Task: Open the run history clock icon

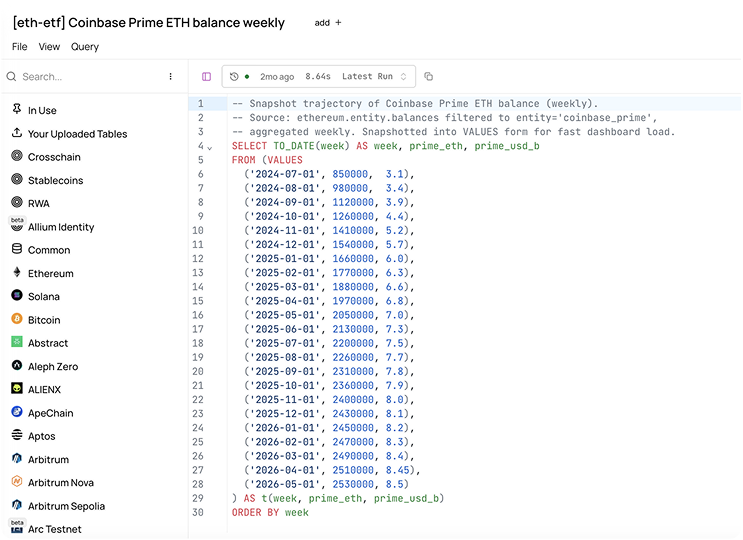Action: point(234,76)
